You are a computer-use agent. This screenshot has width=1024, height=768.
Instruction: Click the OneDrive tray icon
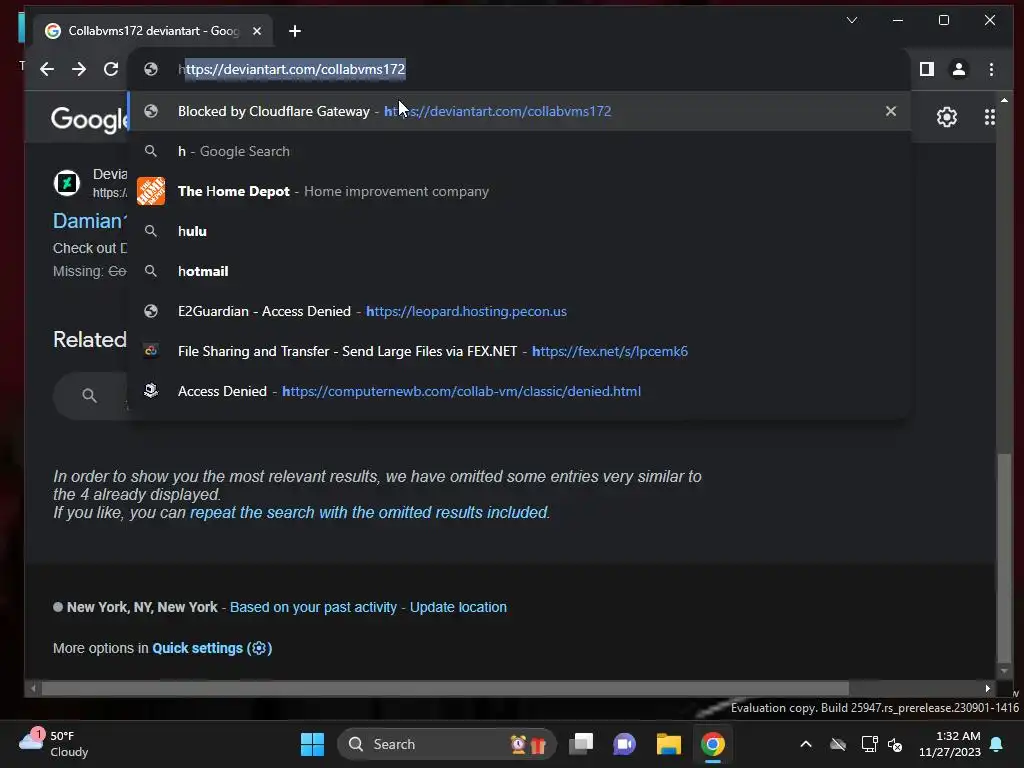[838, 744]
